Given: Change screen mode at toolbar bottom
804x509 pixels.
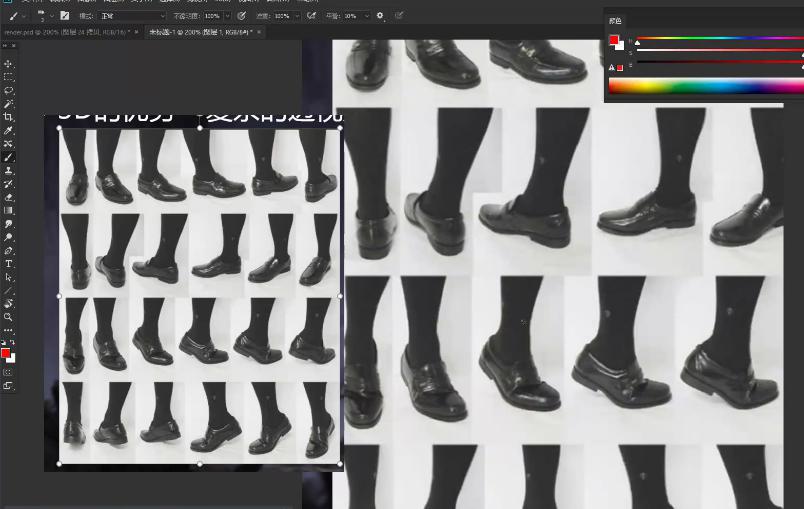Looking at the screenshot, I should (8, 385).
